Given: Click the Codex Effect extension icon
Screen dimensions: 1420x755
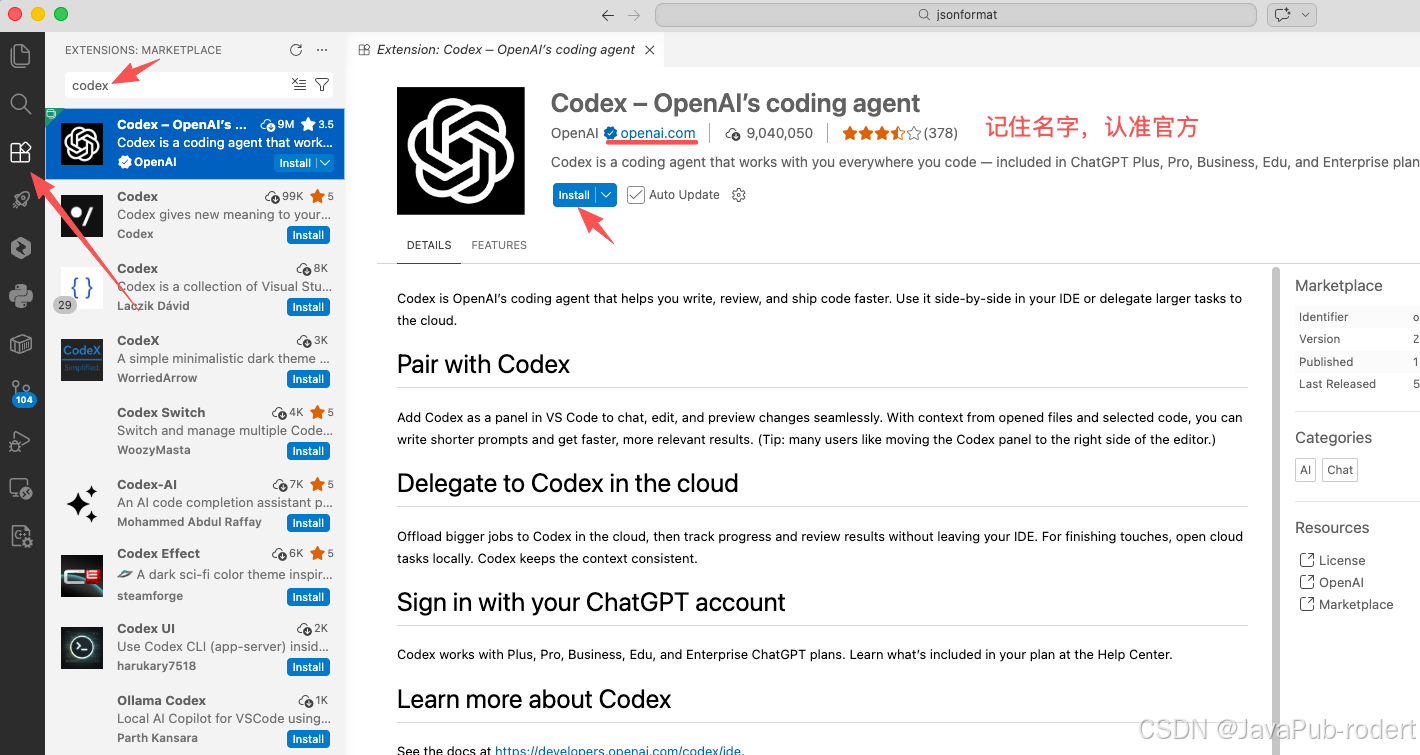Looking at the screenshot, I should pos(82,576).
